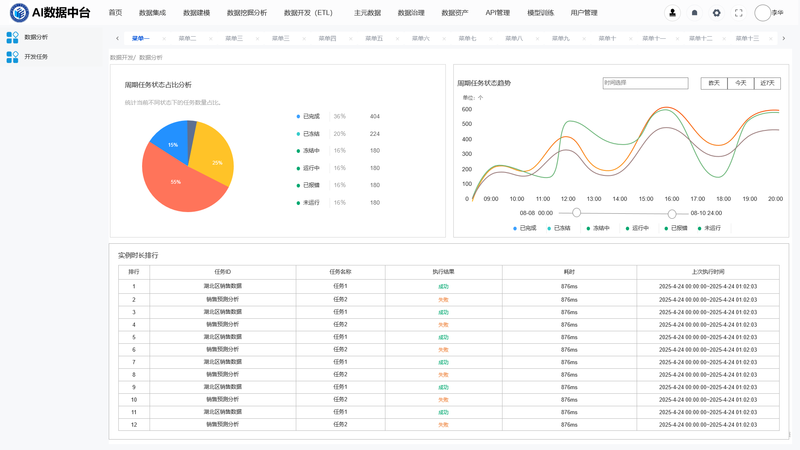
Task: Switch to the 菜单二 tab
Action: point(187,38)
